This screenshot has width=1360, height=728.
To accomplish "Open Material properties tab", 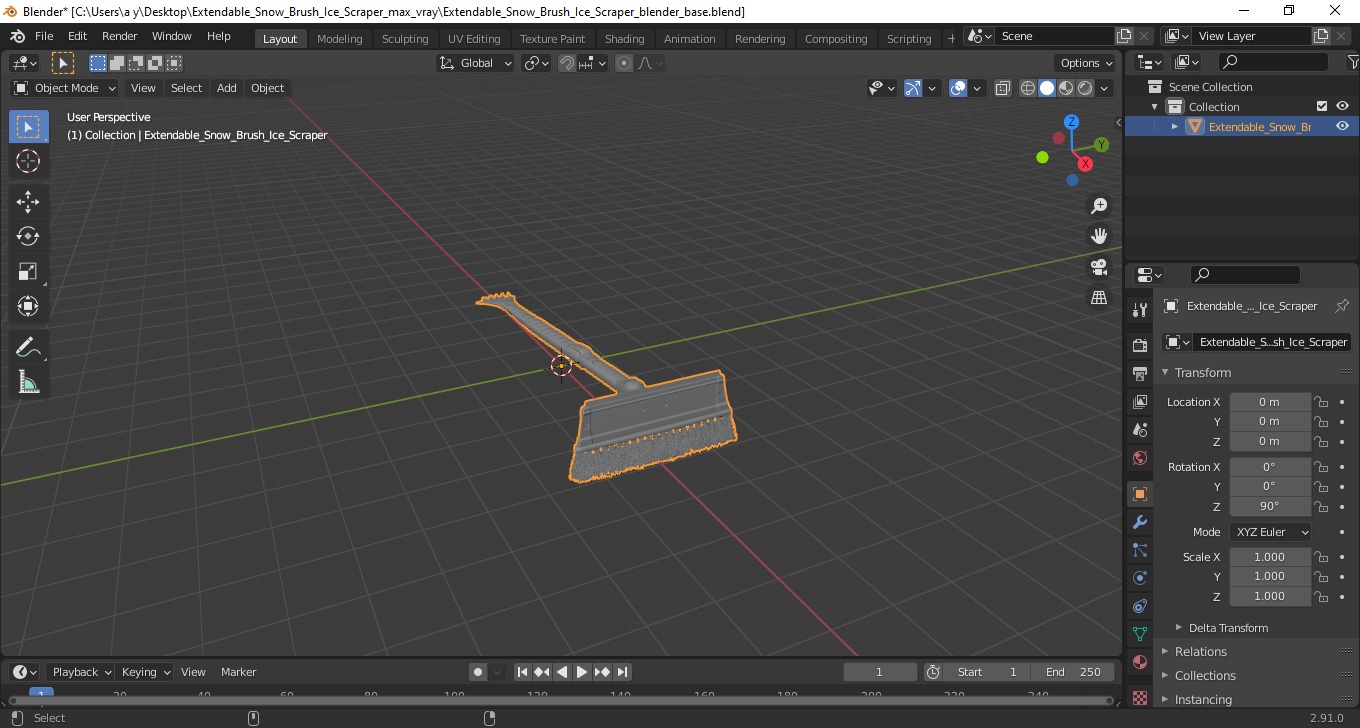I will pos(1139,662).
